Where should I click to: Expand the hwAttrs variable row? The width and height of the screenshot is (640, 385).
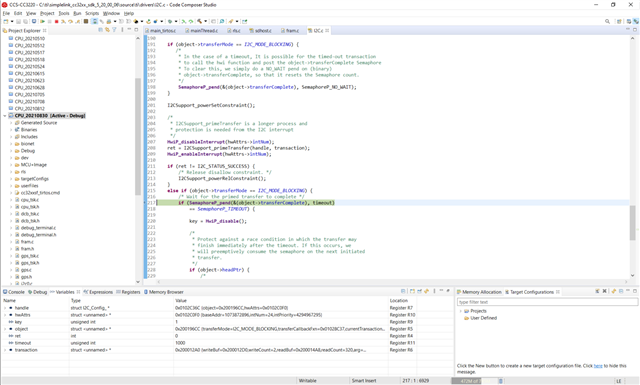click(x=5, y=315)
